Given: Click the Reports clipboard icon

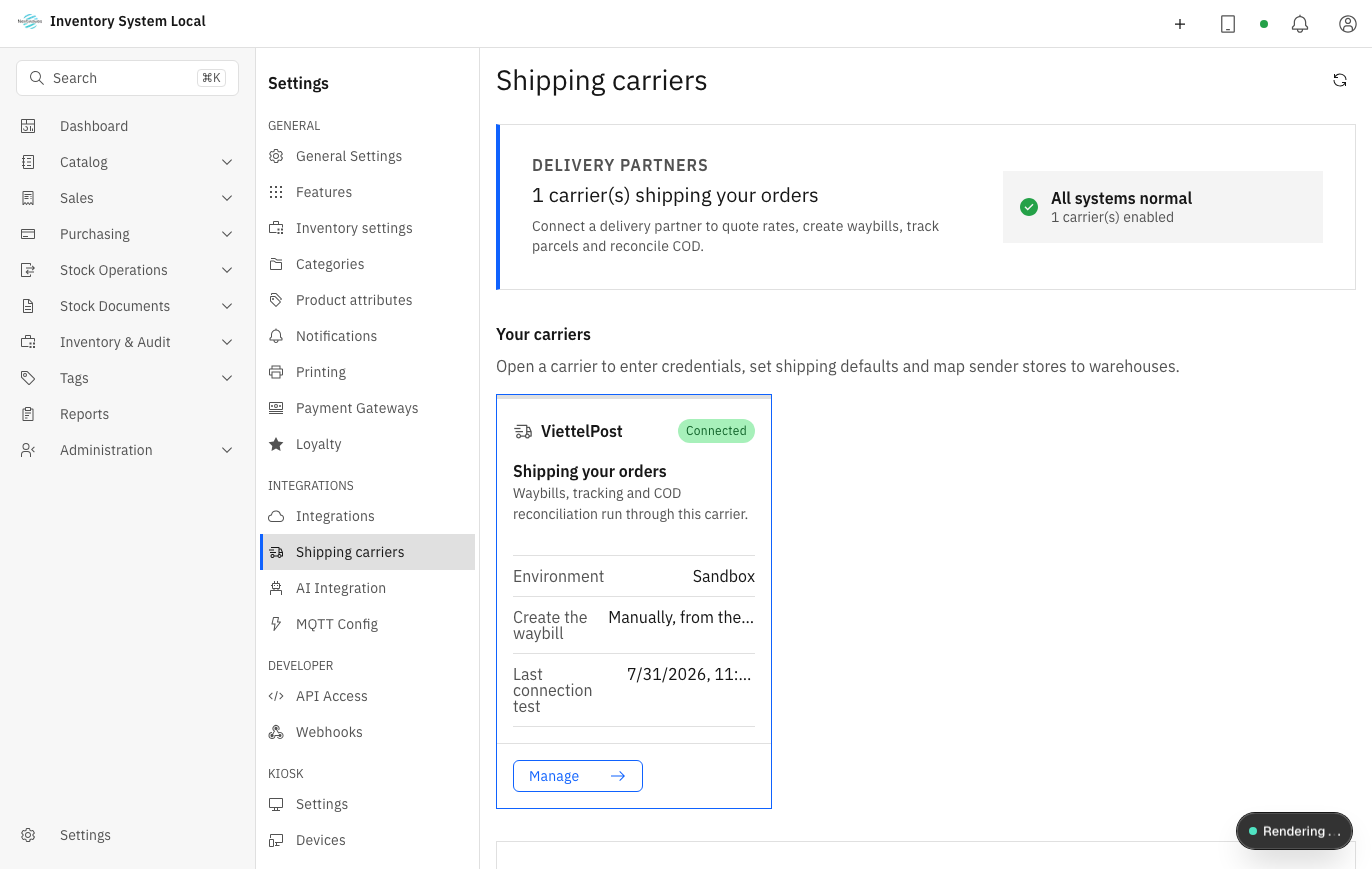Looking at the screenshot, I should [28, 414].
